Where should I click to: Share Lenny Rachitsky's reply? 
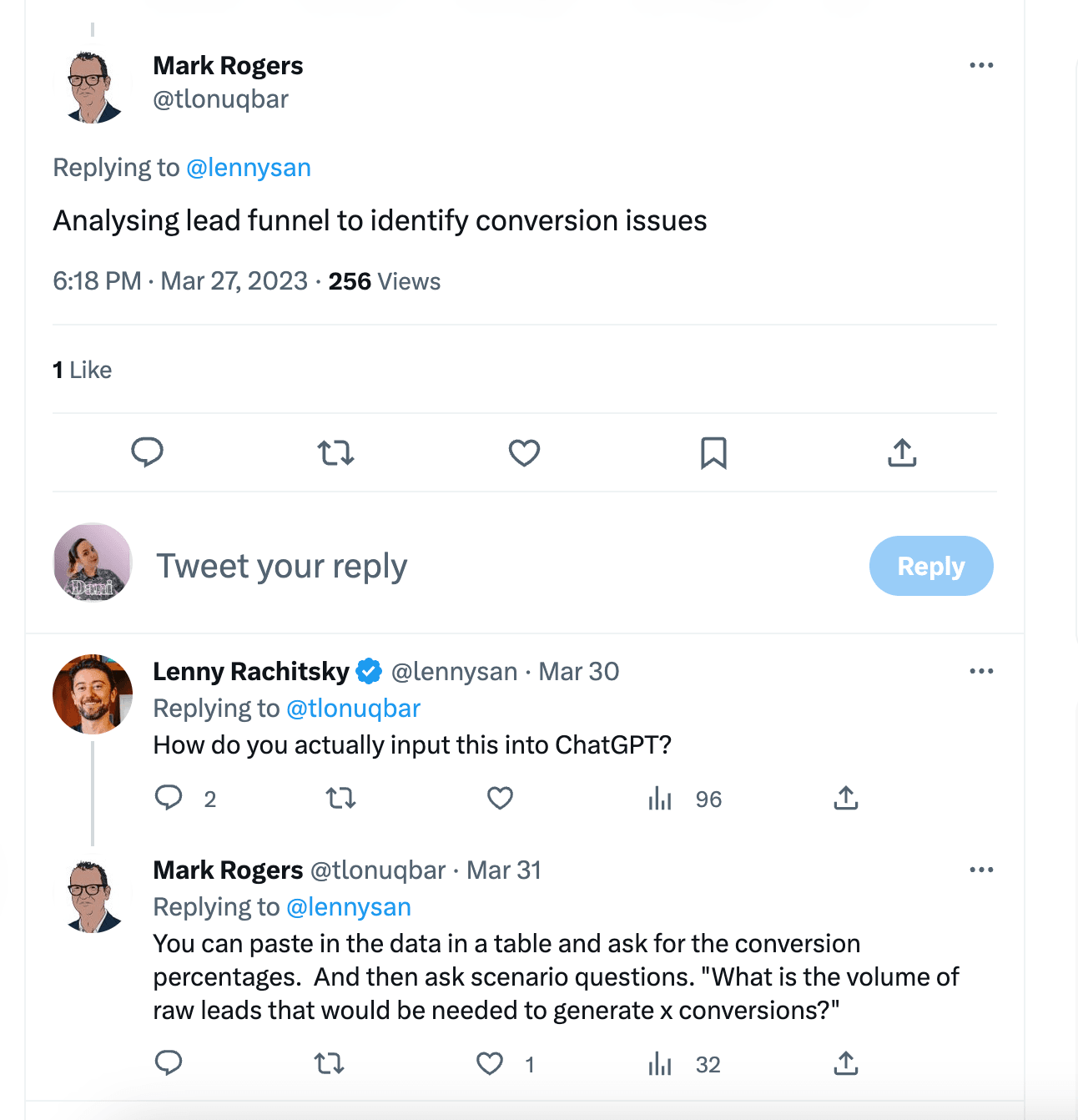pyautogui.click(x=845, y=799)
